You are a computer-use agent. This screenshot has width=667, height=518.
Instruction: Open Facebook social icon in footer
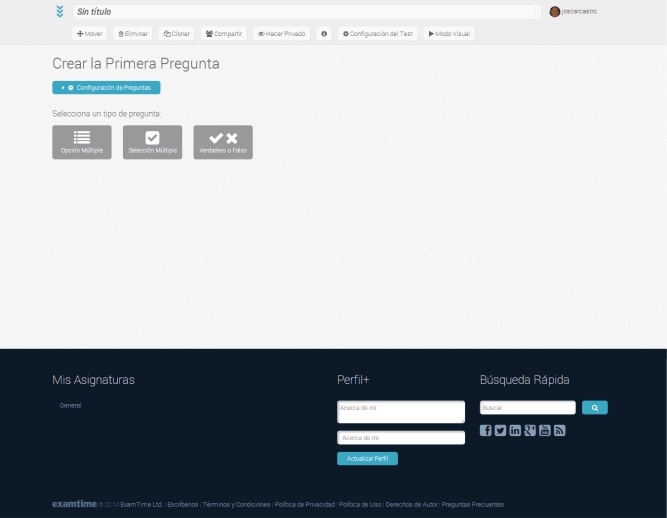pyautogui.click(x=486, y=430)
